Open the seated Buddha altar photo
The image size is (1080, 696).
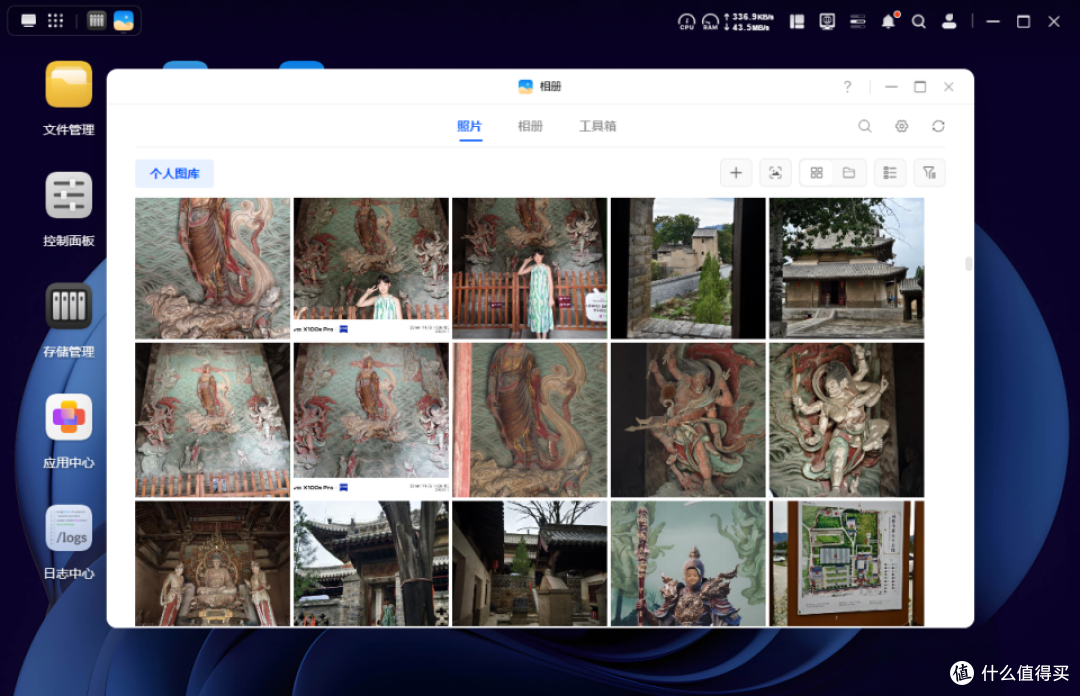[x=212, y=563]
